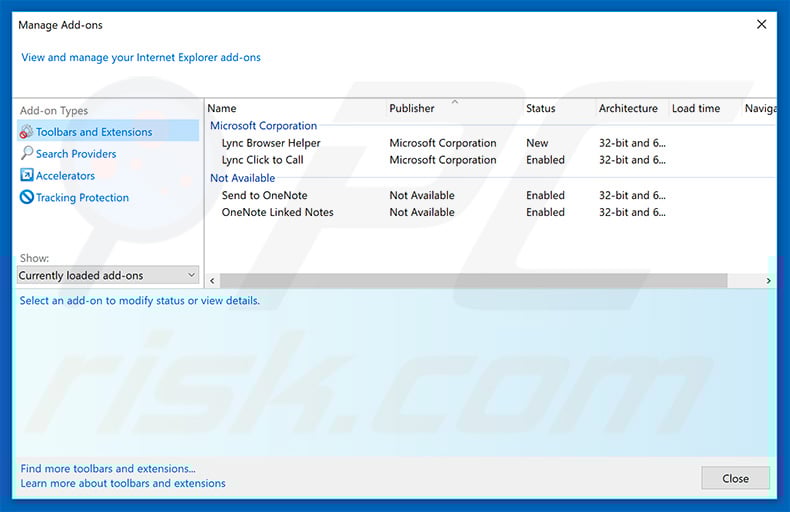790x512 pixels.
Task: Click Enabled status of OneNote Linked Notes
Action: 545,212
